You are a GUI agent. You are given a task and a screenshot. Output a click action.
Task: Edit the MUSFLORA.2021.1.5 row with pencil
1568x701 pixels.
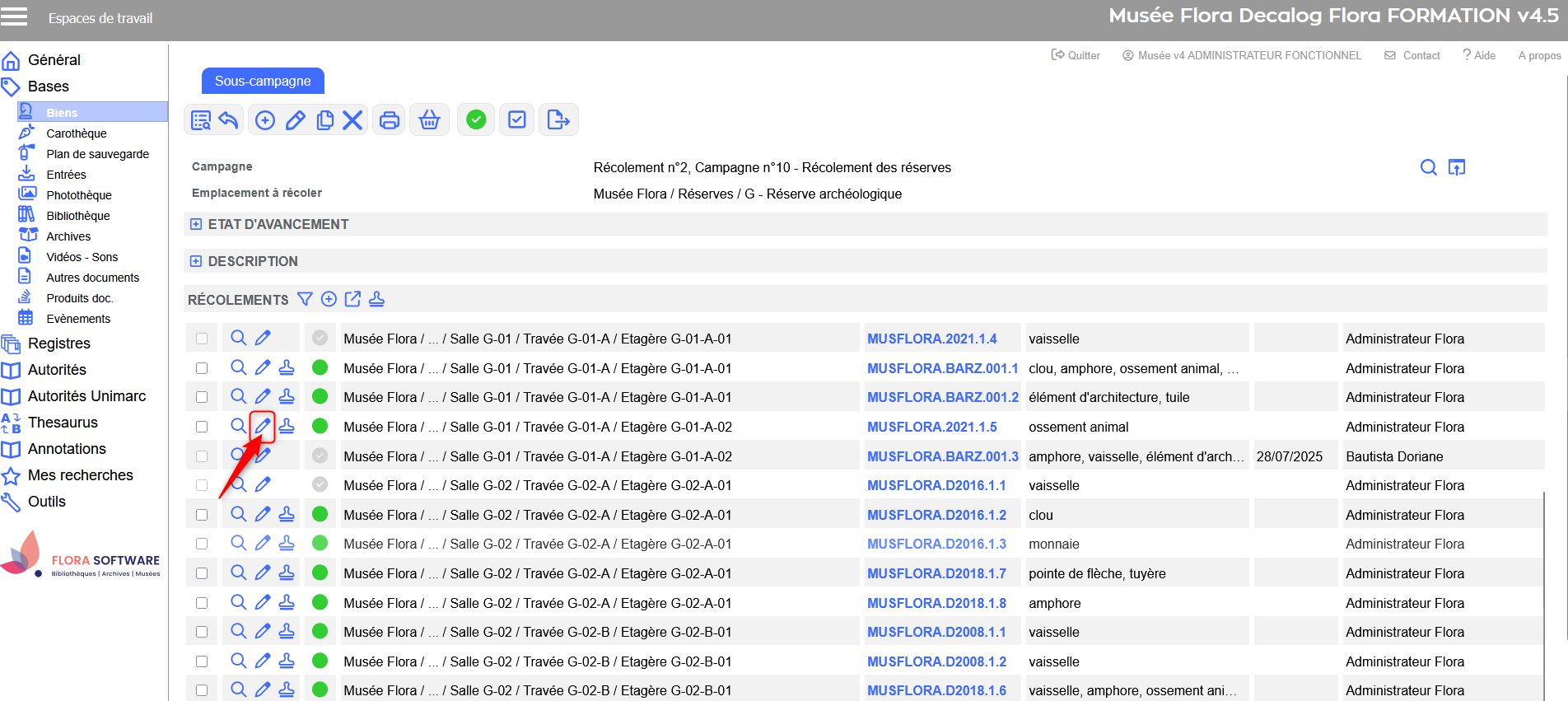(263, 426)
